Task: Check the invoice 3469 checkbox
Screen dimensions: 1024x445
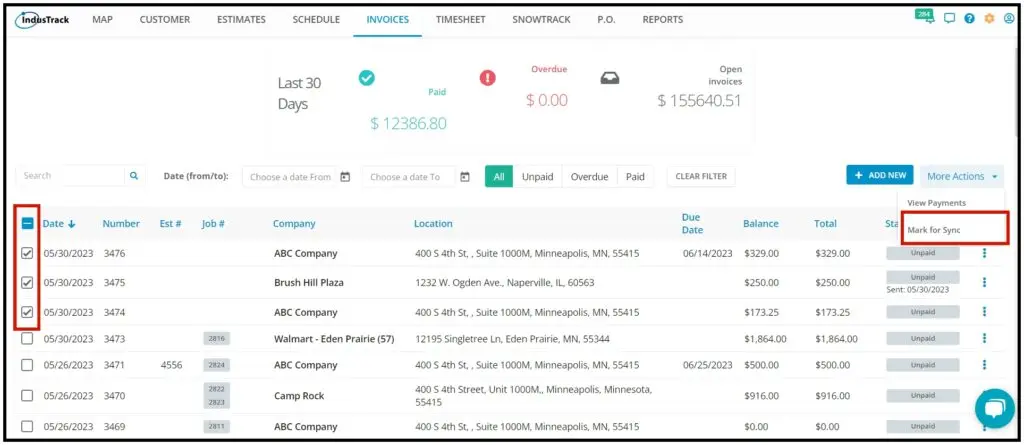Action: tap(27, 426)
